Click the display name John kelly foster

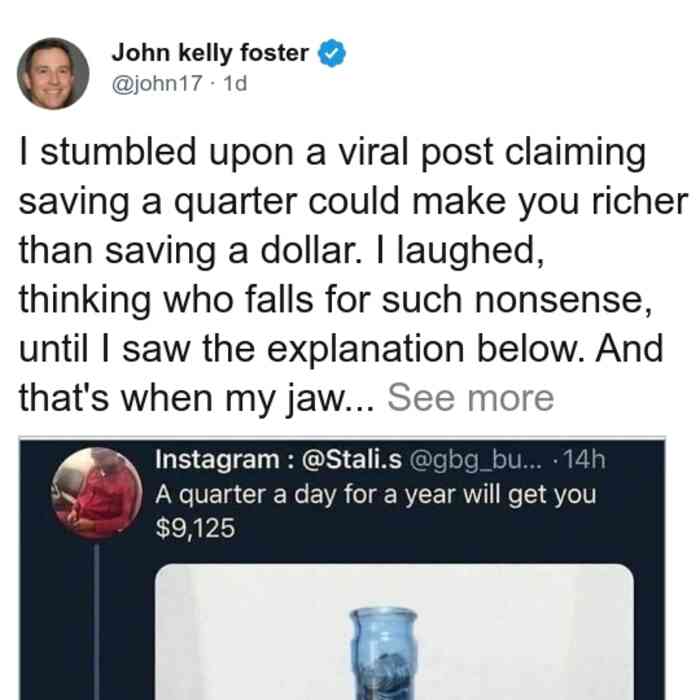pyautogui.click(x=210, y=53)
